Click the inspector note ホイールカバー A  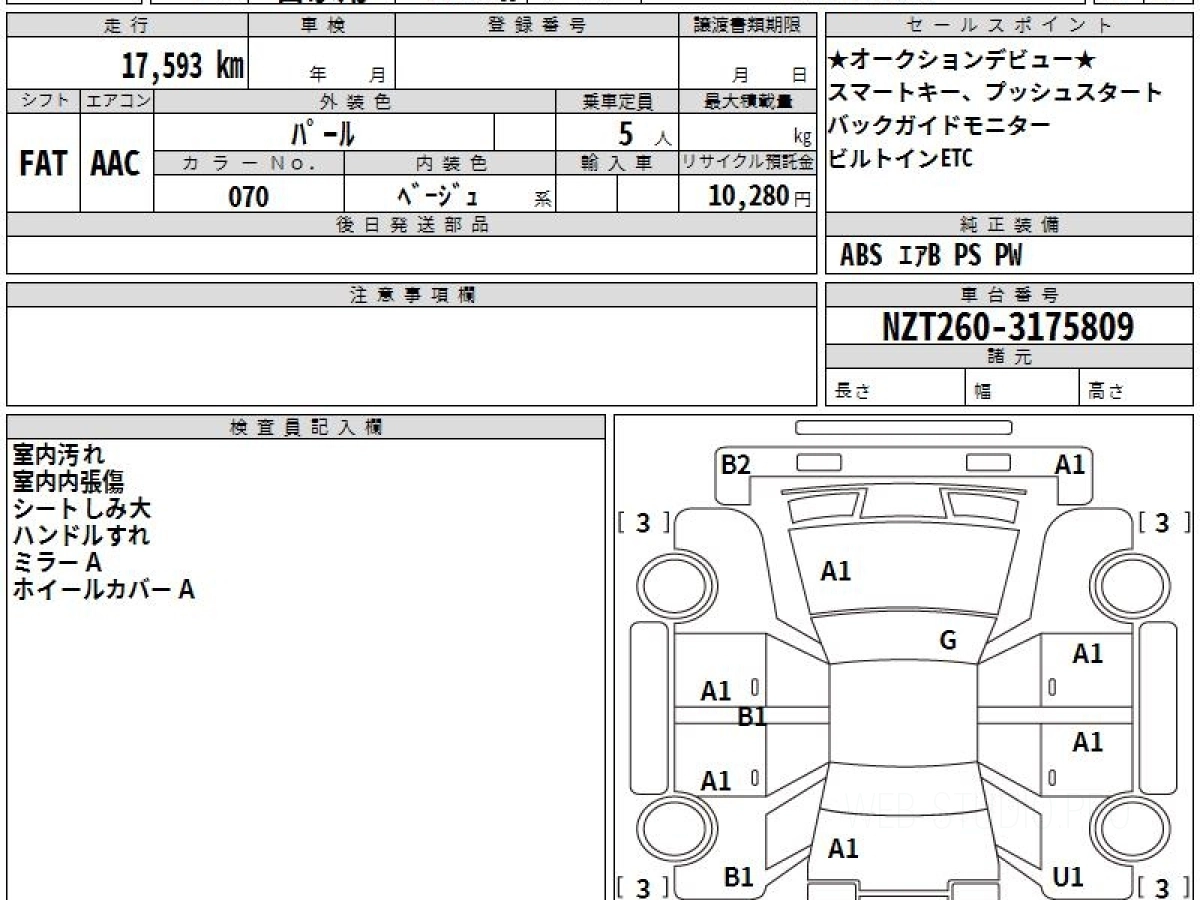click(x=103, y=590)
